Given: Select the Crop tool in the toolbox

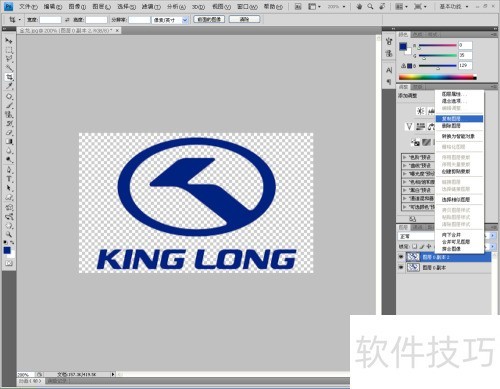Looking at the screenshot, I should (9, 77).
